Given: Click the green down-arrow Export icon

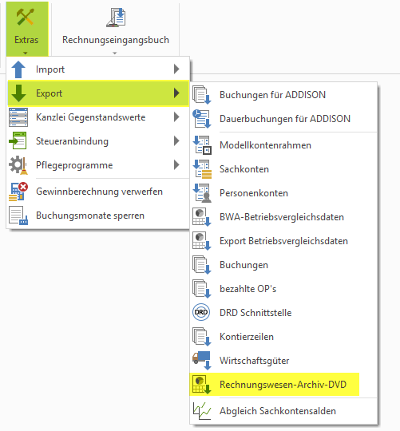Looking at the screenshot, I should [18, 93].
